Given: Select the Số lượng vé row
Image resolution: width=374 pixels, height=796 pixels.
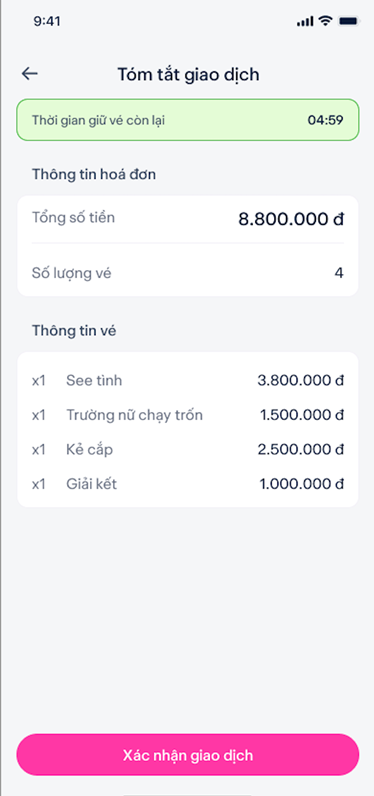Looking at the screenshot, I should [x=188, y=273].
